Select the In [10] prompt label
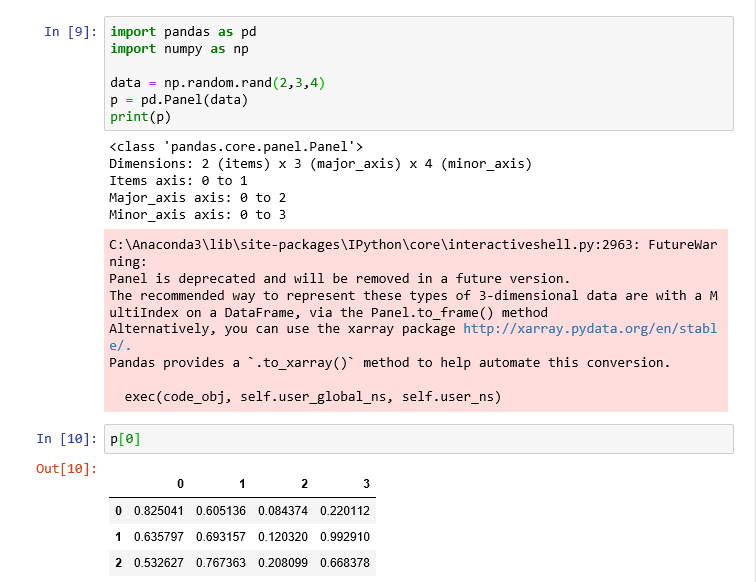 [x=67, y=439]
